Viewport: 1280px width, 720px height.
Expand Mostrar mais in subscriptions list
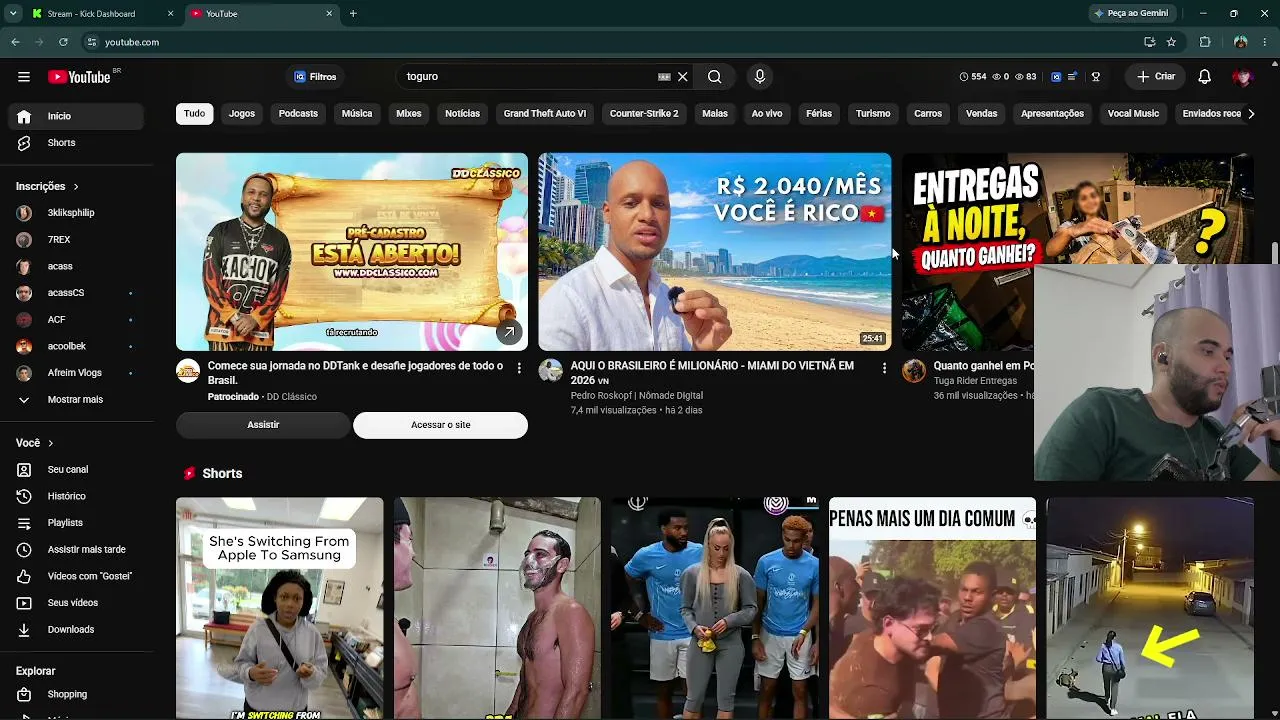(x=76, y=399)
